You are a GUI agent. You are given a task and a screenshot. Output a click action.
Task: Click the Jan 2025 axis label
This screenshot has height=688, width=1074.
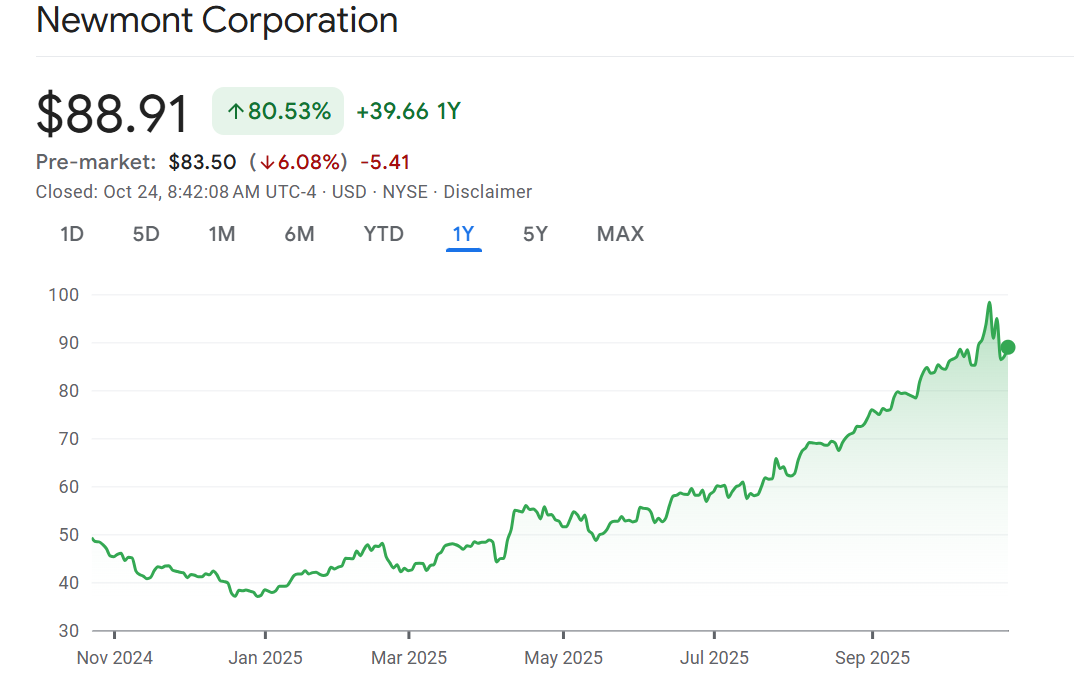coord(265,658)
